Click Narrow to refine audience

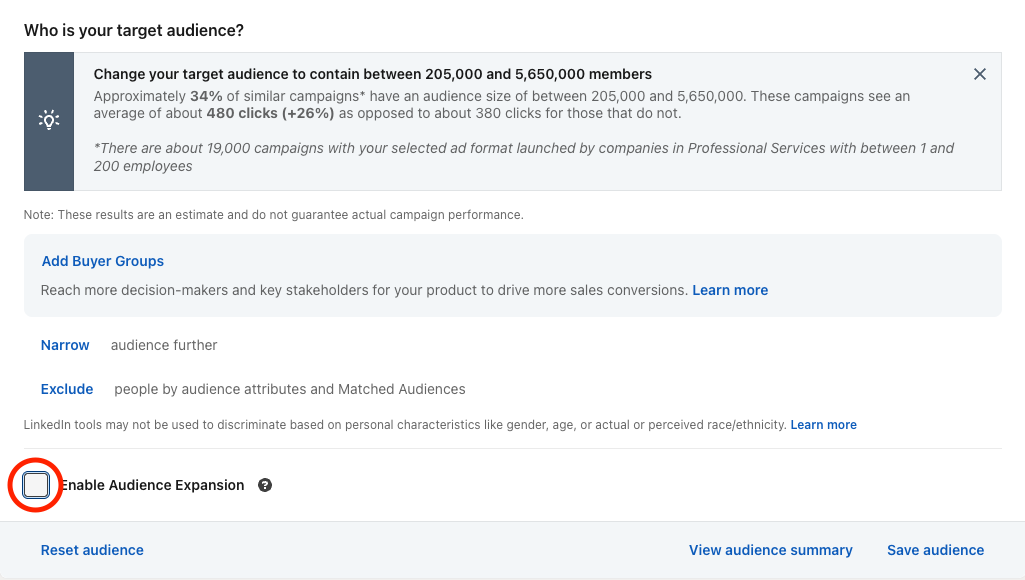[65, 345]
